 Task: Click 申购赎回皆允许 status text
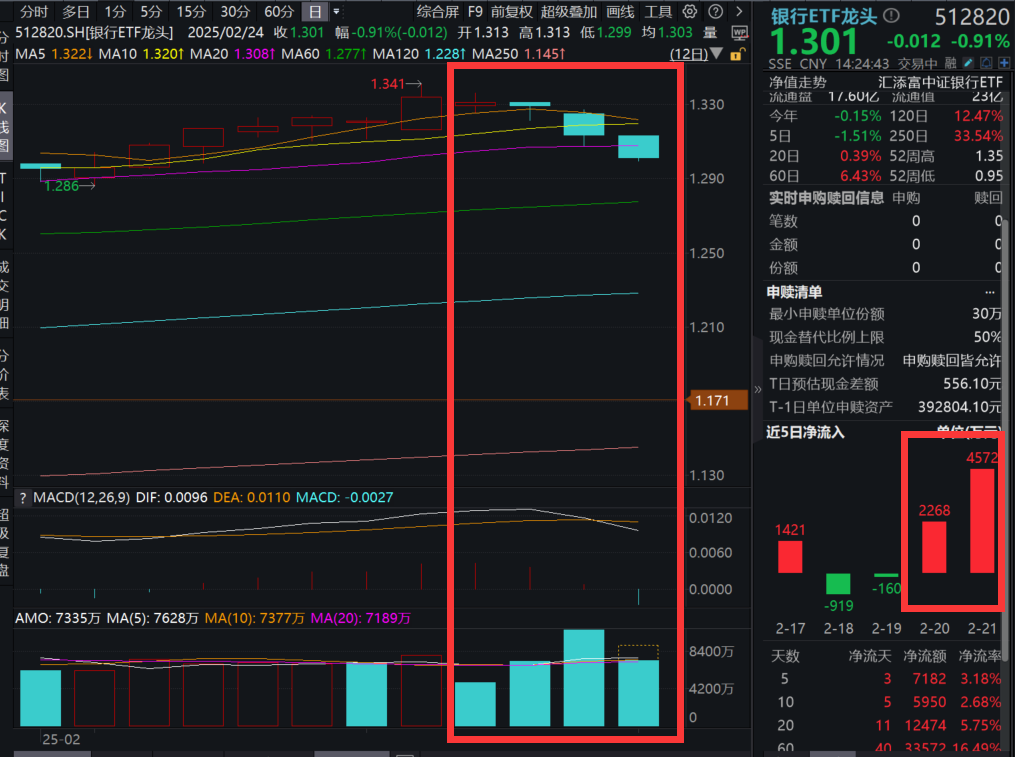point(952,361)
